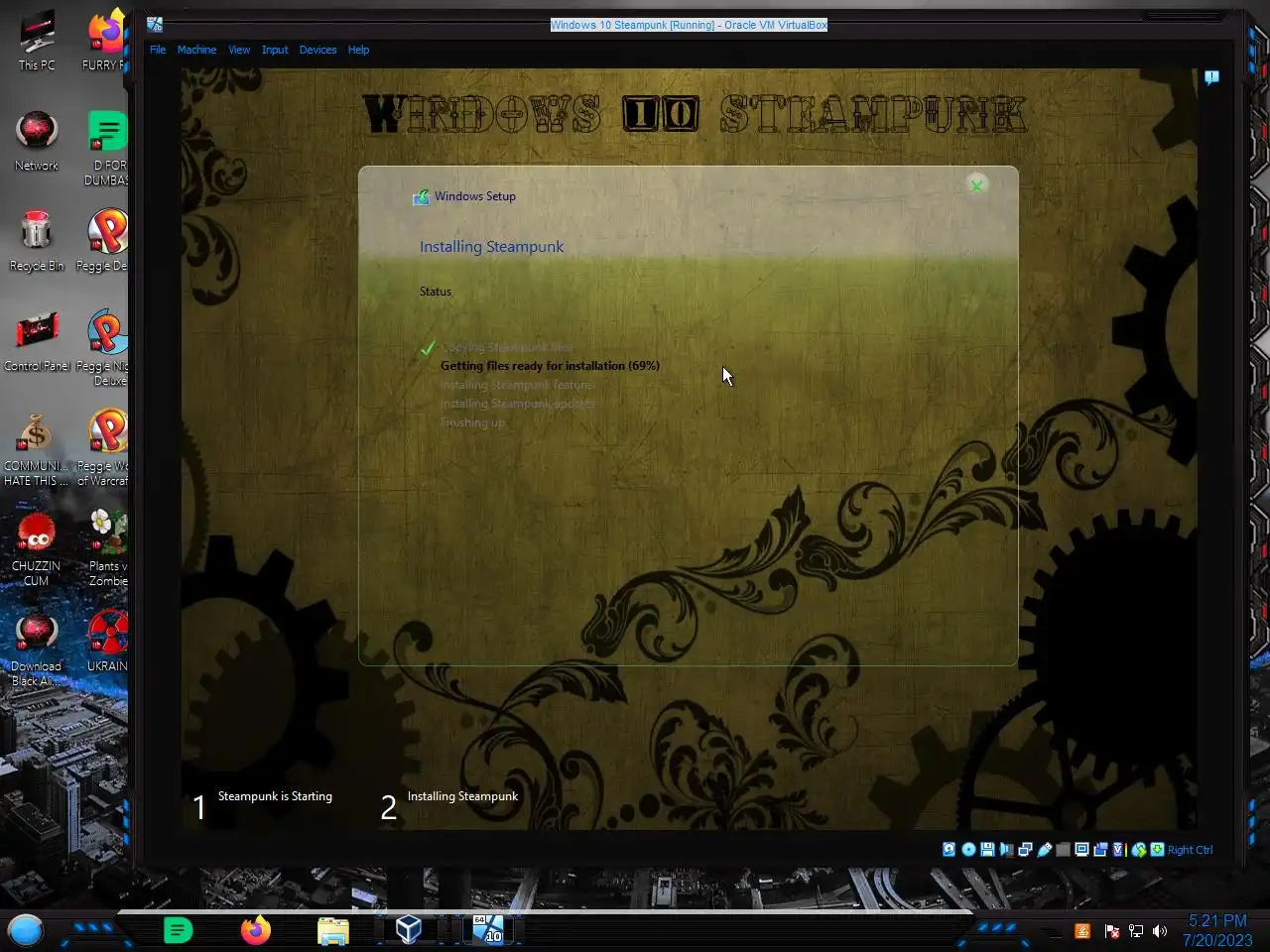Select the UKRAIN desktop icon
Screen dimensions: 1270x952
107,642
